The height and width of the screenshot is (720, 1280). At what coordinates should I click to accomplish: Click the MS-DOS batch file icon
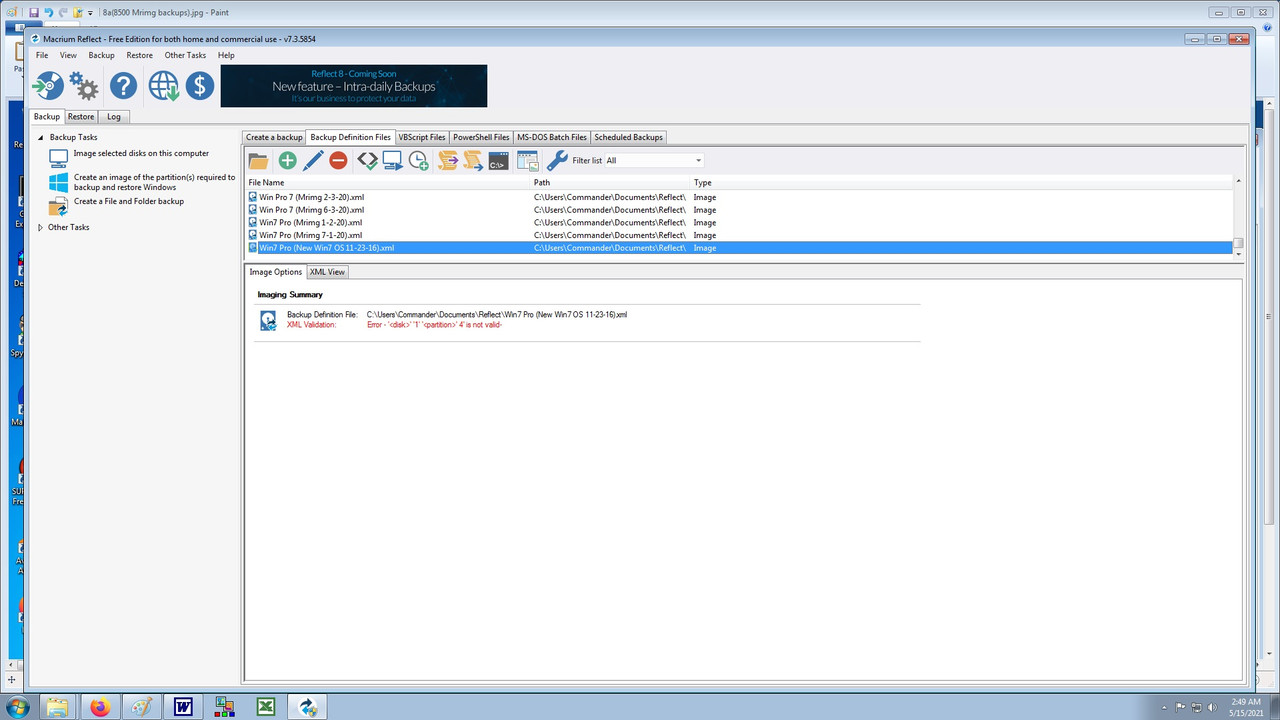pyautogui.click(x=499, y=160)
